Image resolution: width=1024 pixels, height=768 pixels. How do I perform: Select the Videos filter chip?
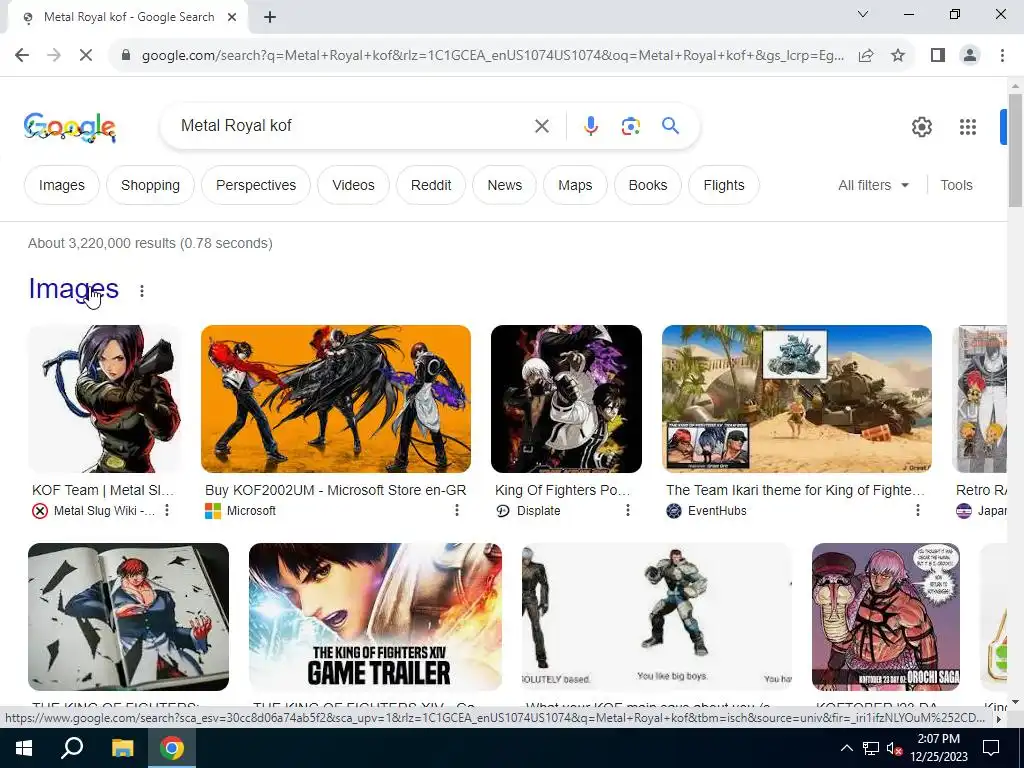(x=353, y=185)
